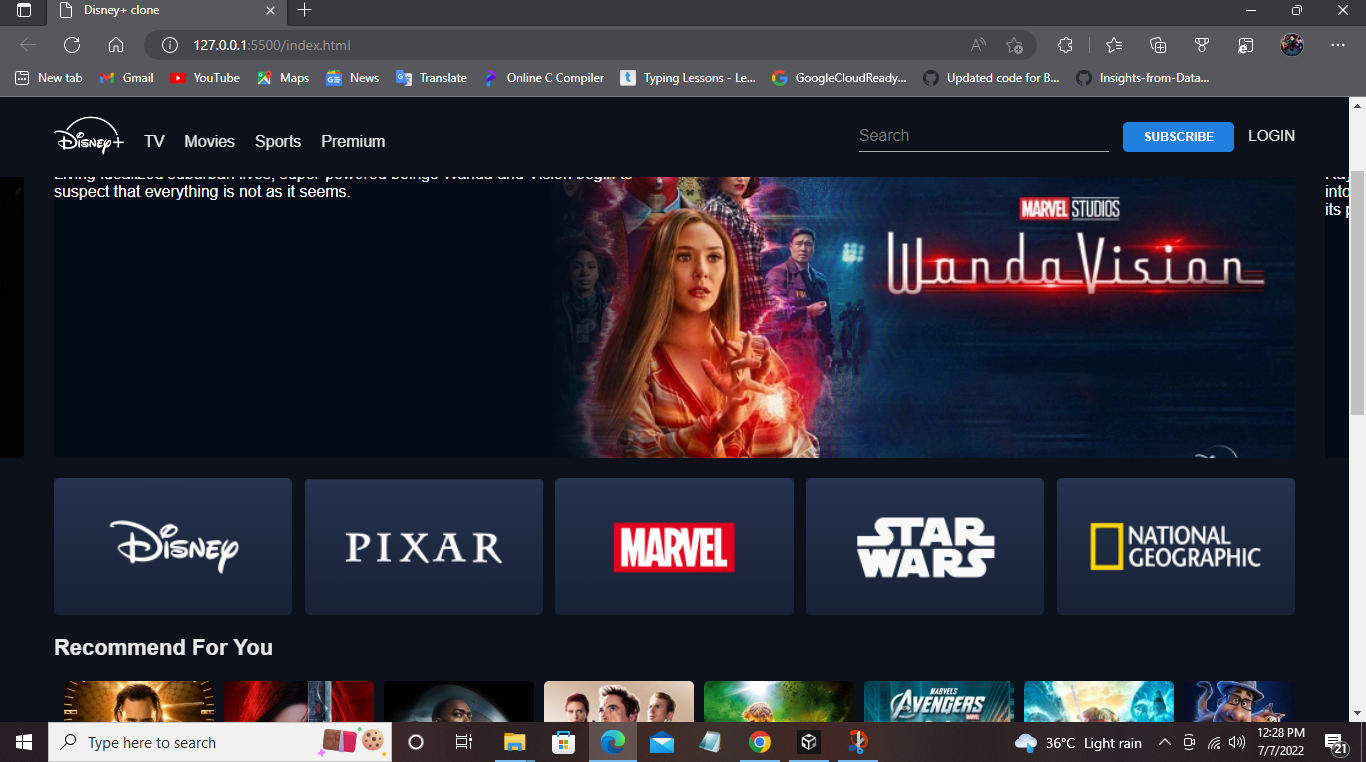Open the Extensions puzzle icon

coord(1065,45)
